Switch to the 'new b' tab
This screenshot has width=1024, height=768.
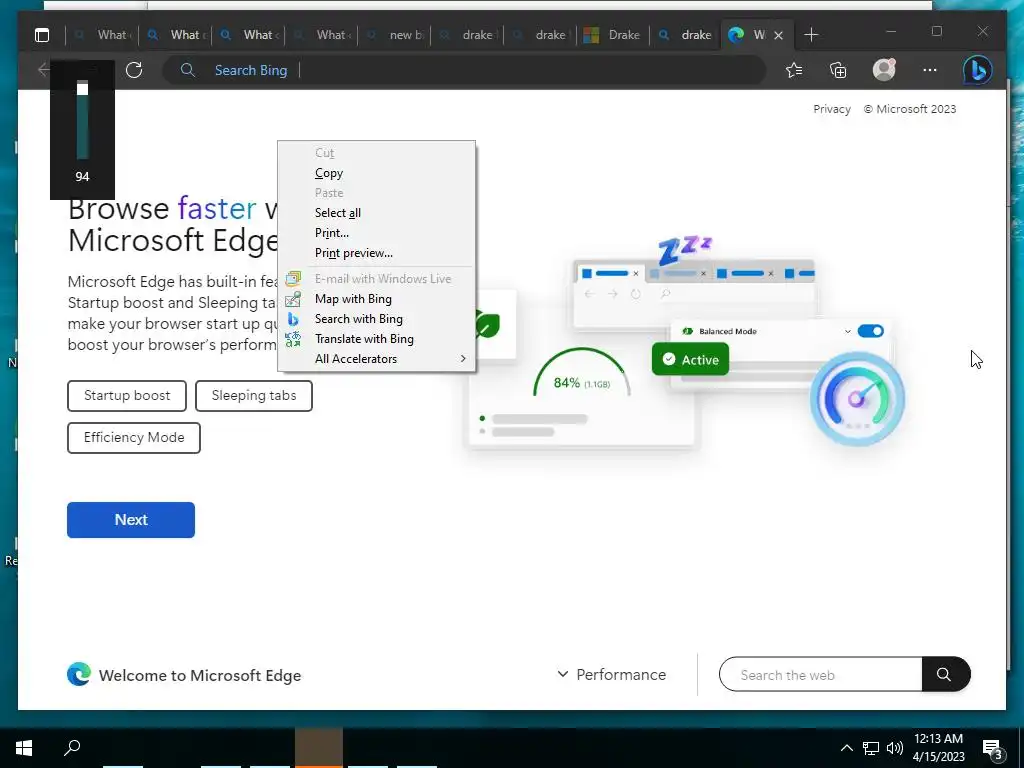(394, 35)
